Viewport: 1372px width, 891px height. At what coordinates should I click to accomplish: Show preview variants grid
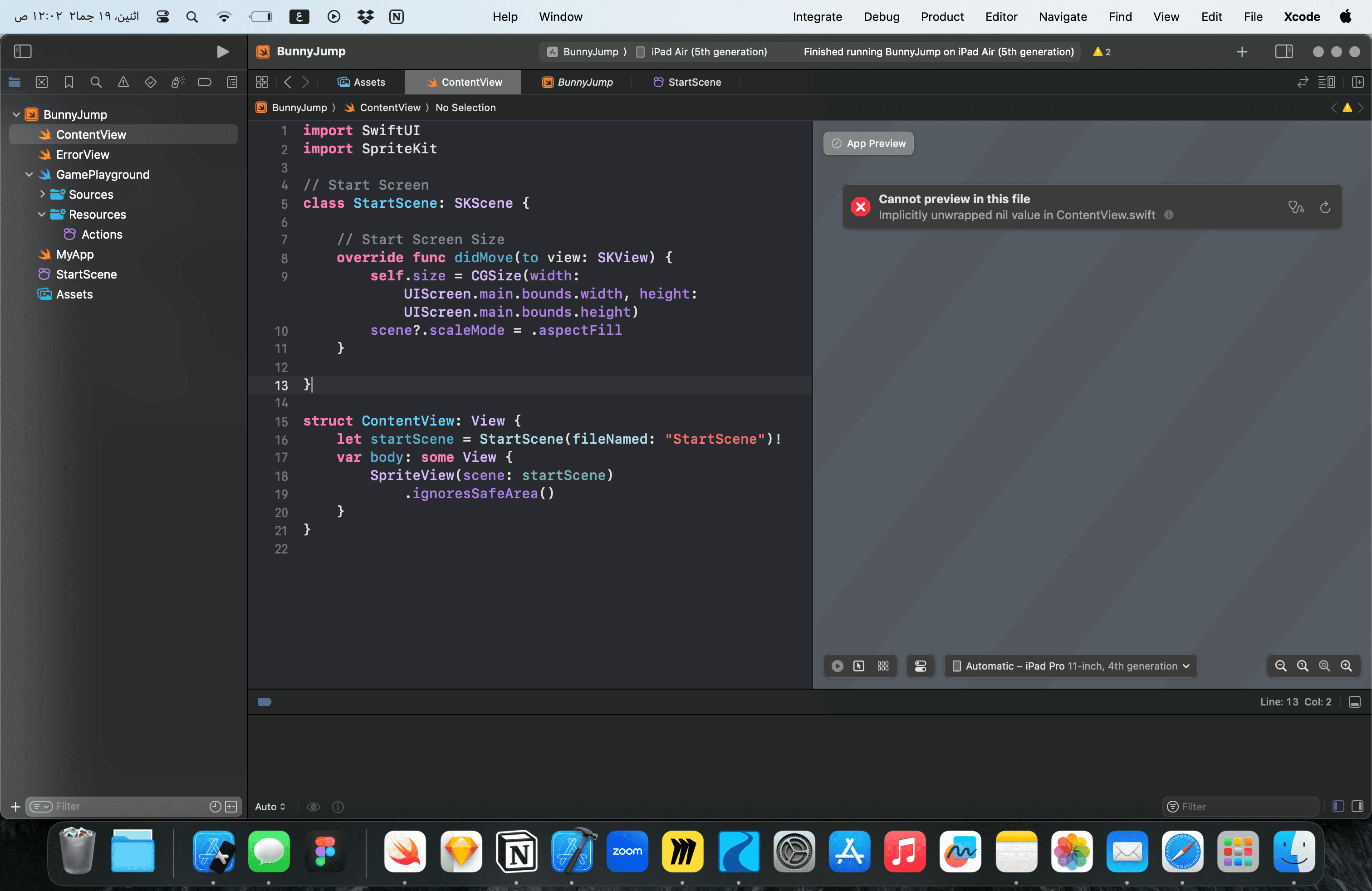point(883,666)
